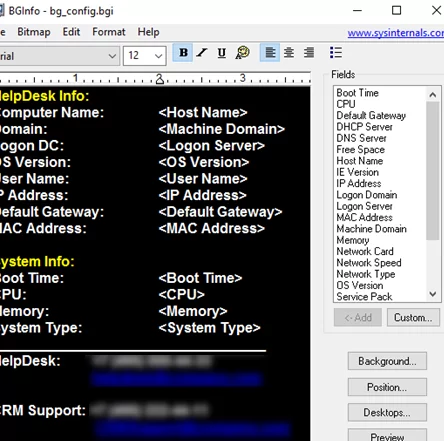This screenshot has height=441, width=444.
Task: Select Logon Domain in Fields list
Action: pyautogui.click(x=367, y=195)
